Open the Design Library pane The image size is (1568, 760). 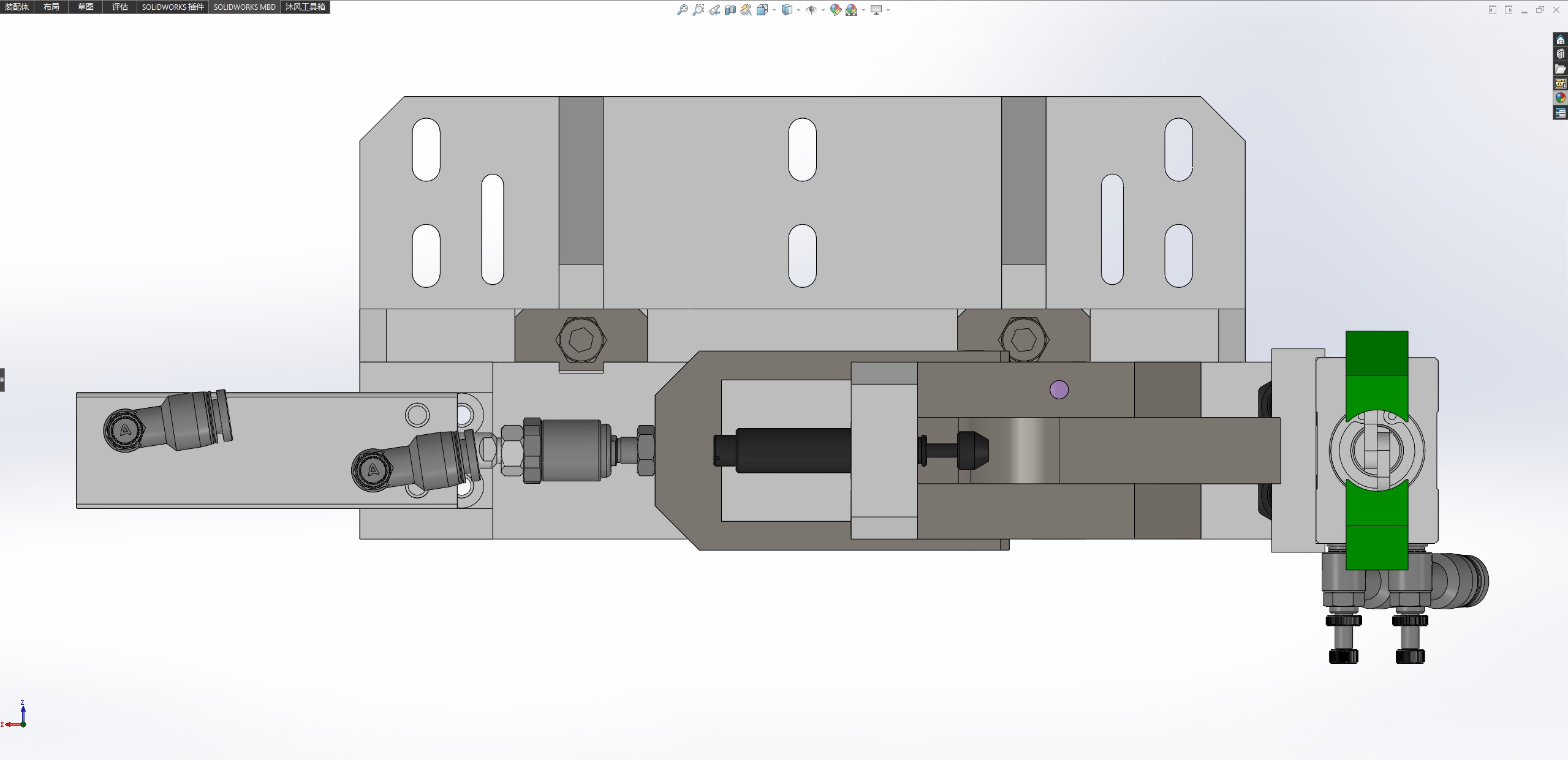point(1561,54)
